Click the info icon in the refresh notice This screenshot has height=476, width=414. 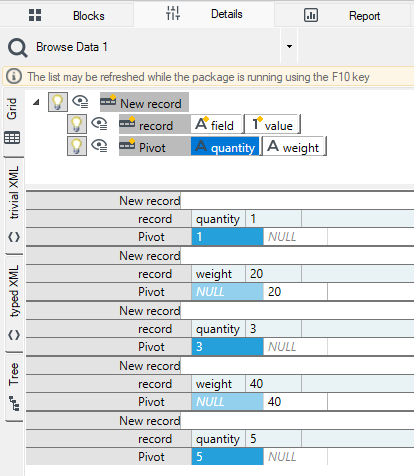click(14, 76)
